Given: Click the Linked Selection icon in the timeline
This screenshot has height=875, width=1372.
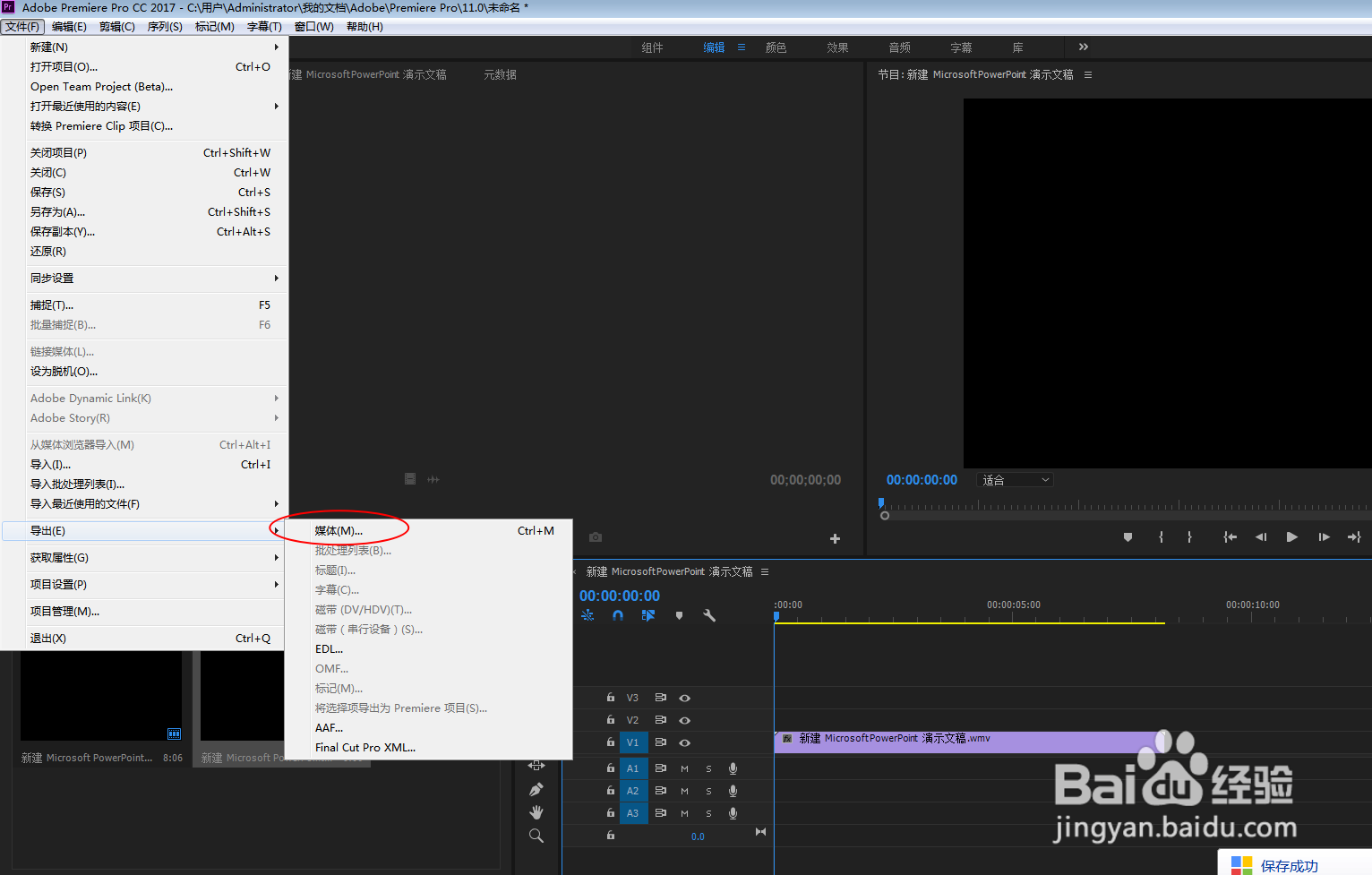Looking at the screenshot, I should pos(647,615).
